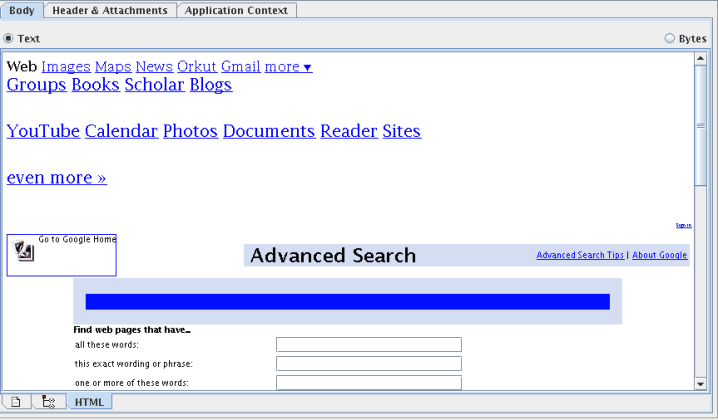Open the Orkut link
The width and height of the screenshot is (718, 420).
click(x=196, y=67)
